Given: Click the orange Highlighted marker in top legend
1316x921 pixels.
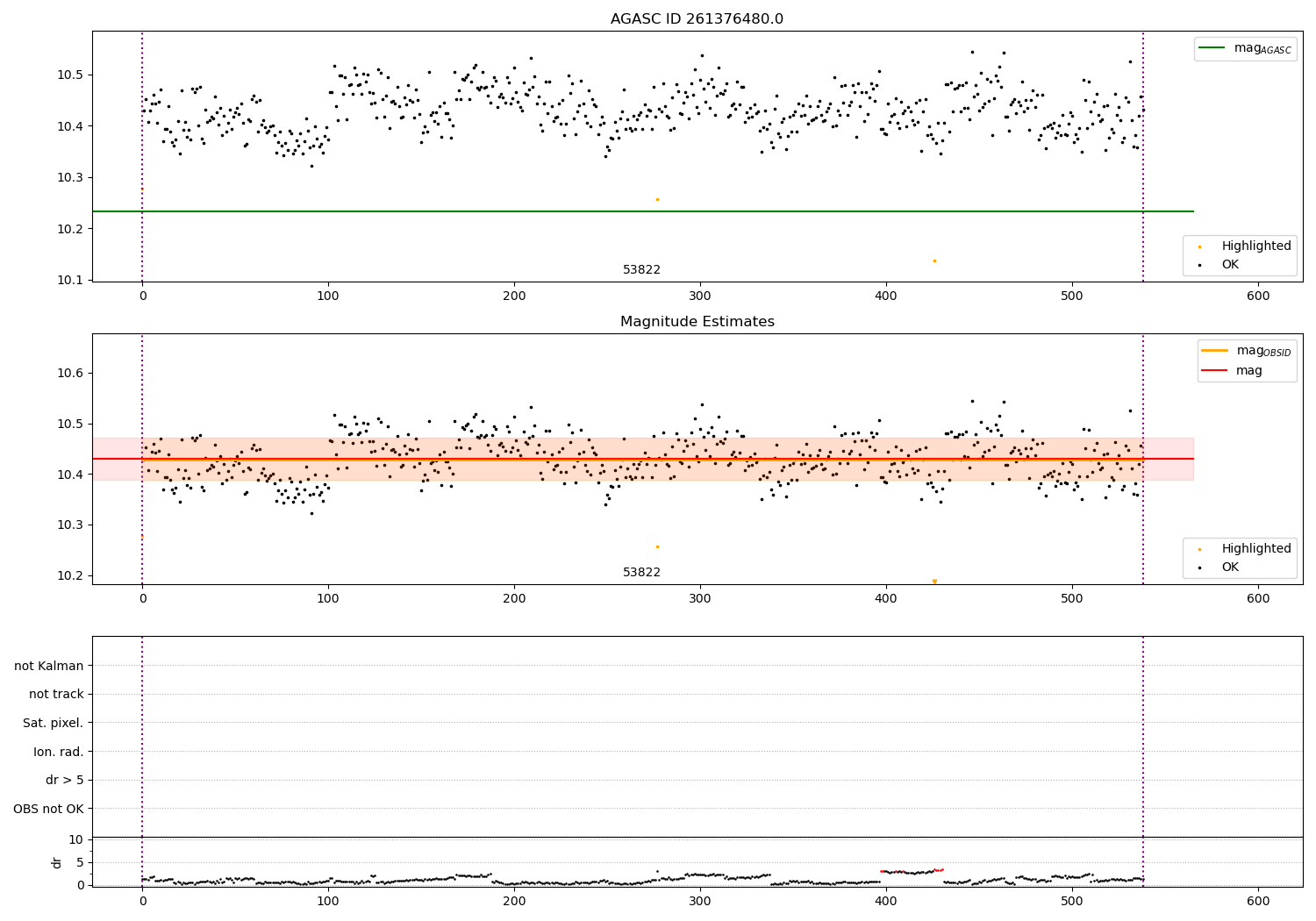Looking at the screenshot, I should coord(1199,246).
